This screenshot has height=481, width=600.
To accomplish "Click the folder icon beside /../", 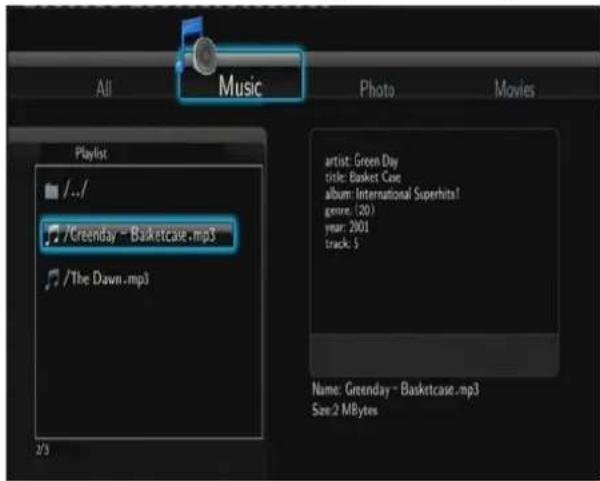I will click(x=51, y=191).
